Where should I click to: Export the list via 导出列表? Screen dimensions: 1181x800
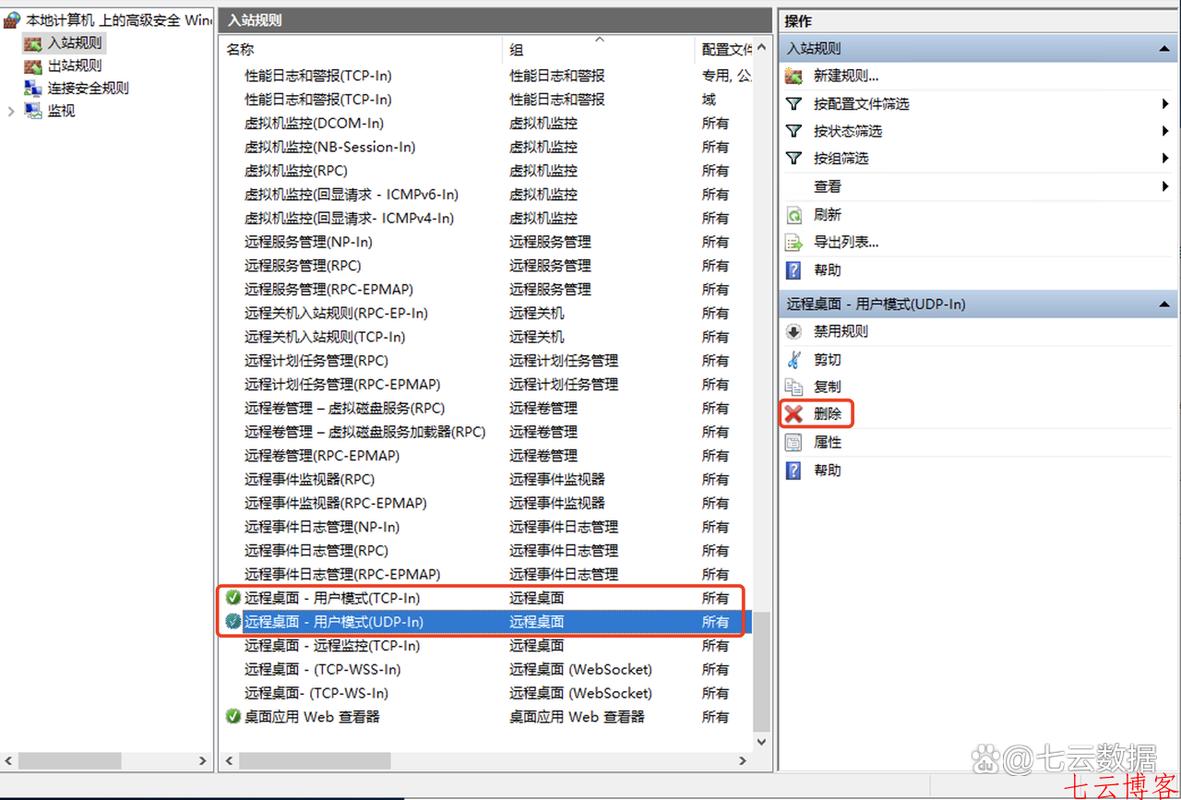tap(843, 242)
